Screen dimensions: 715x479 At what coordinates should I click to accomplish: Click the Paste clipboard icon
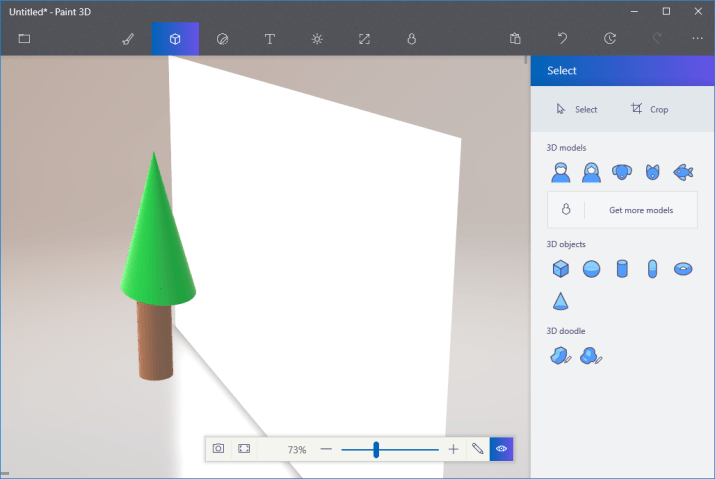(x=515, y=38)
